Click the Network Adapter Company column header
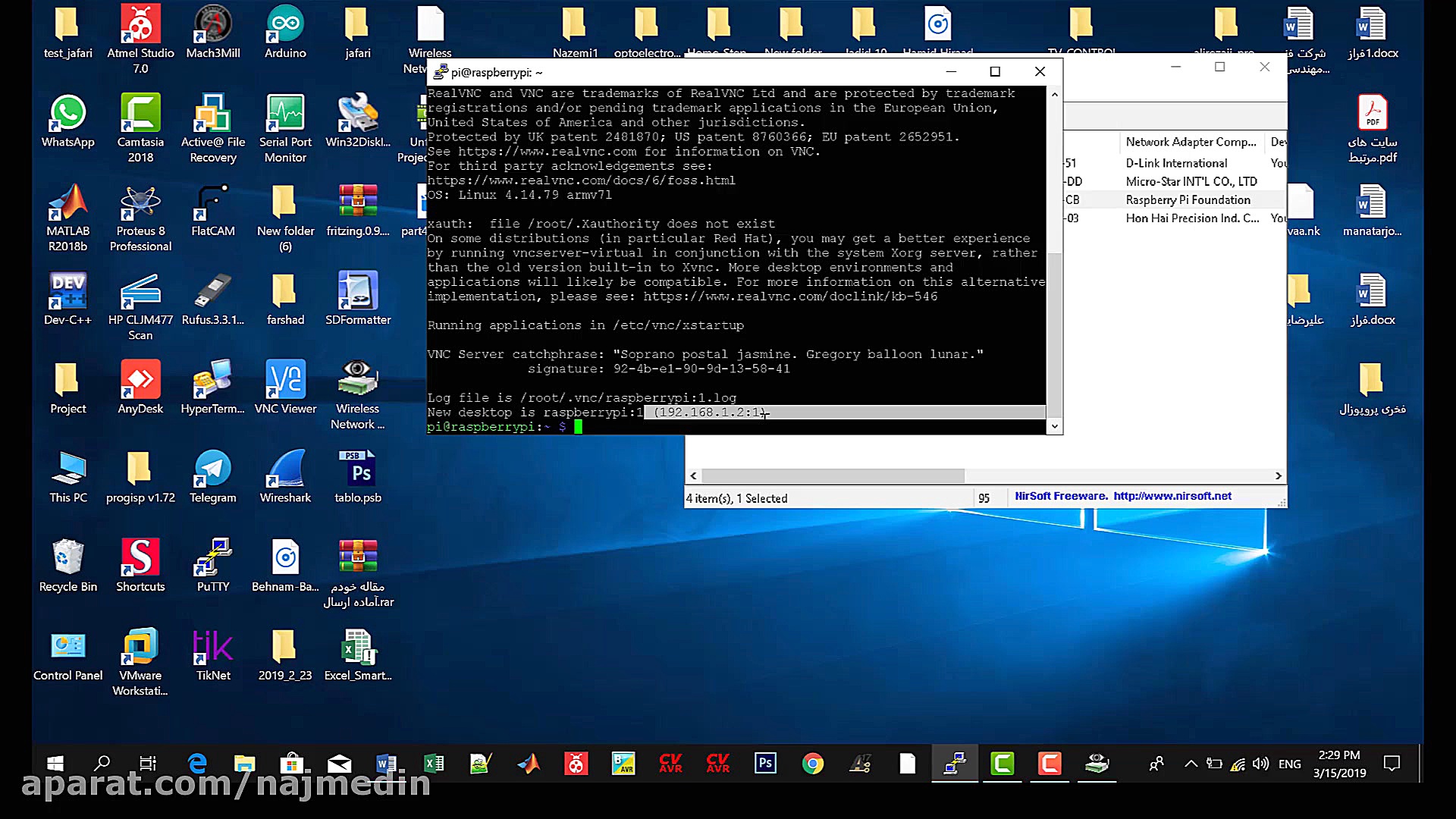The width and height of the screenshot is (1456, 819). click(x=1190, y=142)
